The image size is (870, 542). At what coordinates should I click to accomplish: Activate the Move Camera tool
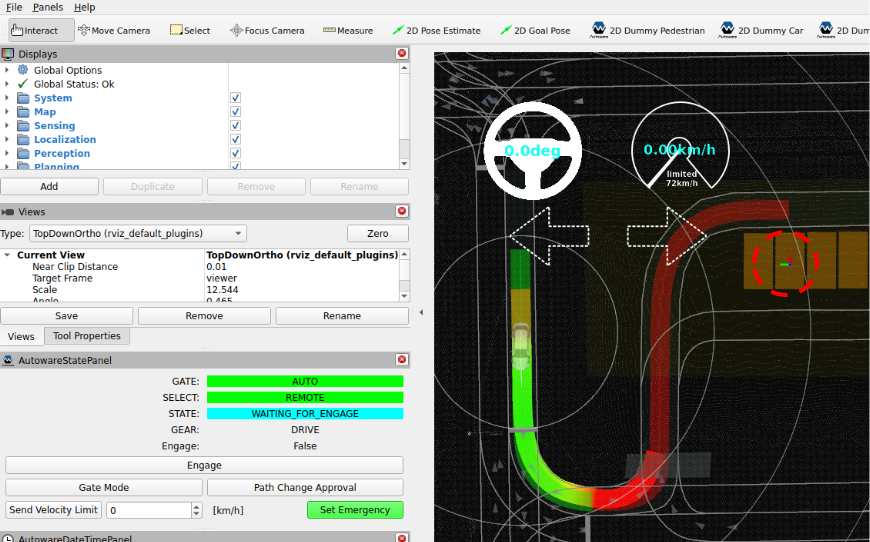[x=117, y=30]
